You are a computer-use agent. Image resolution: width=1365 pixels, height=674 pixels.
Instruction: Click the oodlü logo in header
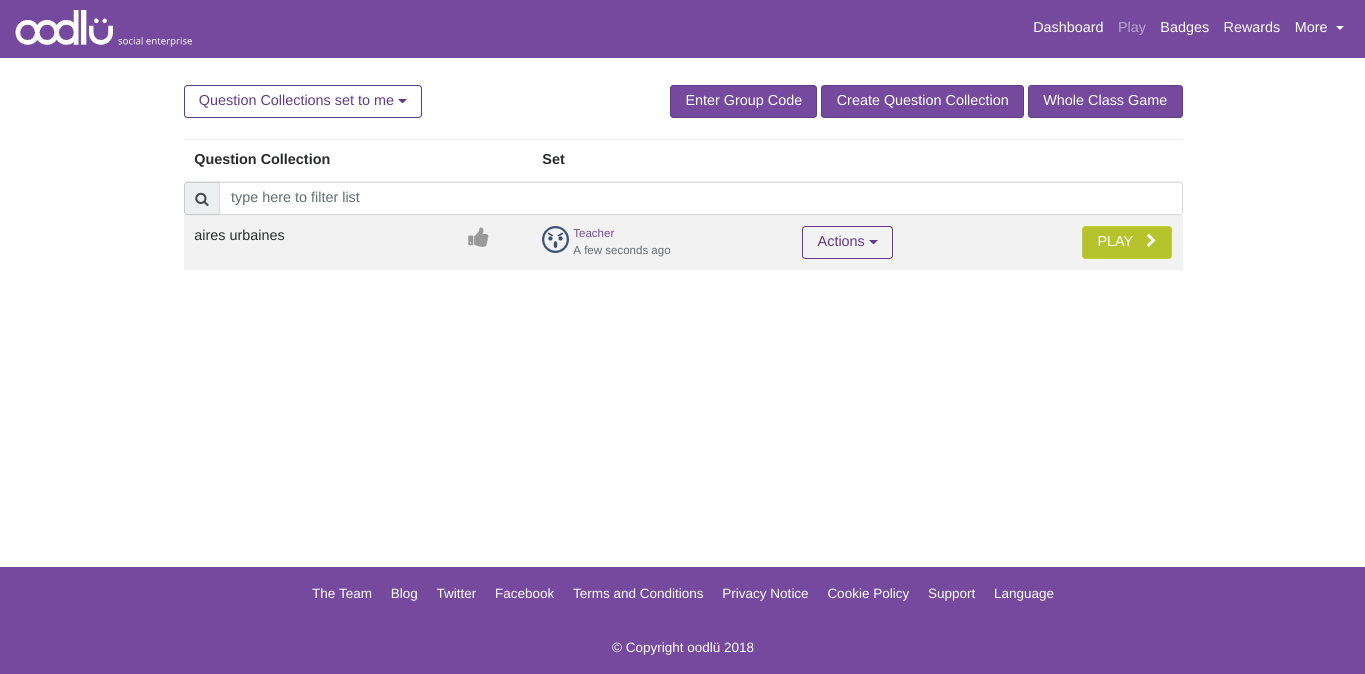pyautogui.click(x=103, y=28)
